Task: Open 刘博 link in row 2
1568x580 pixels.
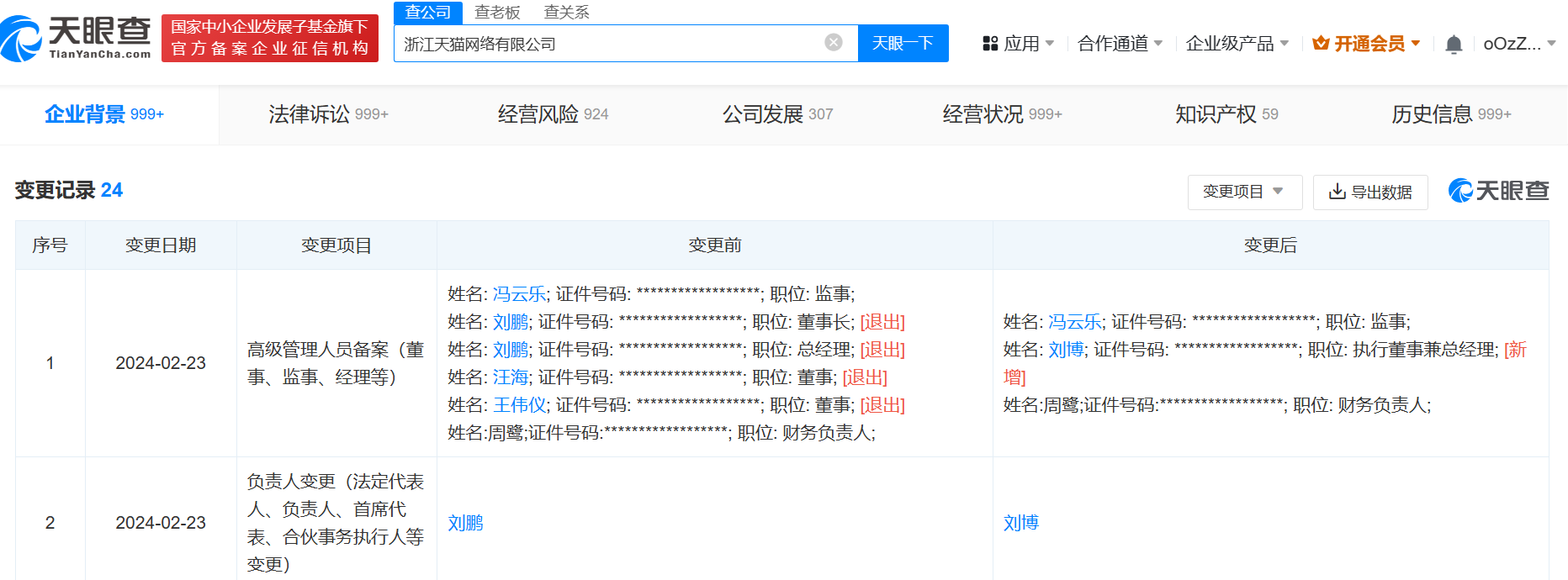Action: pyautogui.click(x=1021, y=523)
